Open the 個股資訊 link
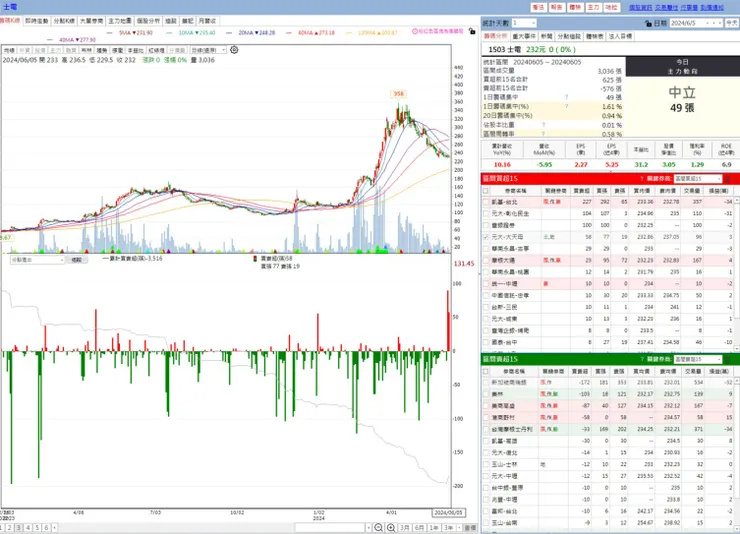Image resolution: width=740 pixels, height=534 pixels. [640, 8]
